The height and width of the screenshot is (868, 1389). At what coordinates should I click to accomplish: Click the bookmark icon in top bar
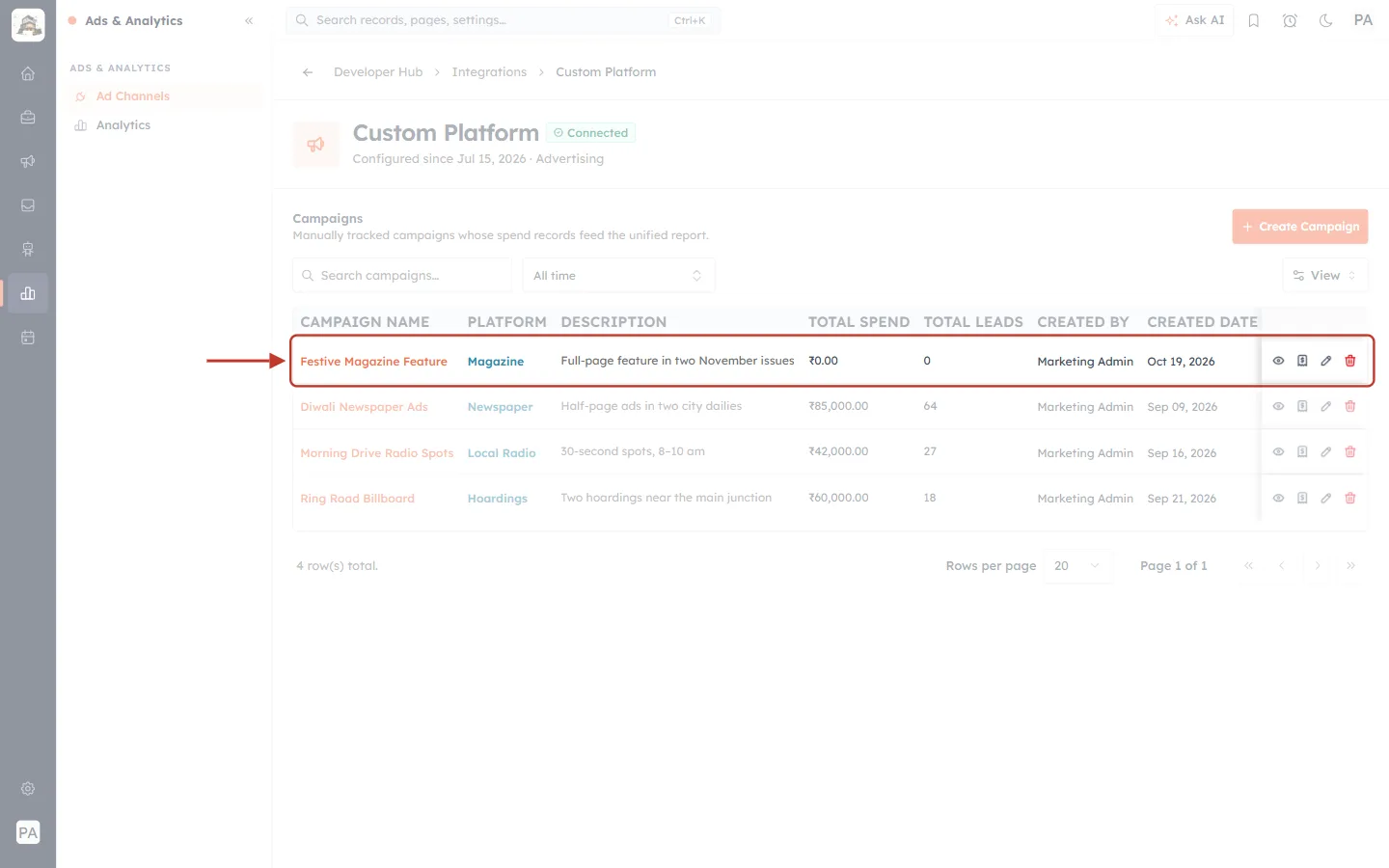pos(1254,20)
